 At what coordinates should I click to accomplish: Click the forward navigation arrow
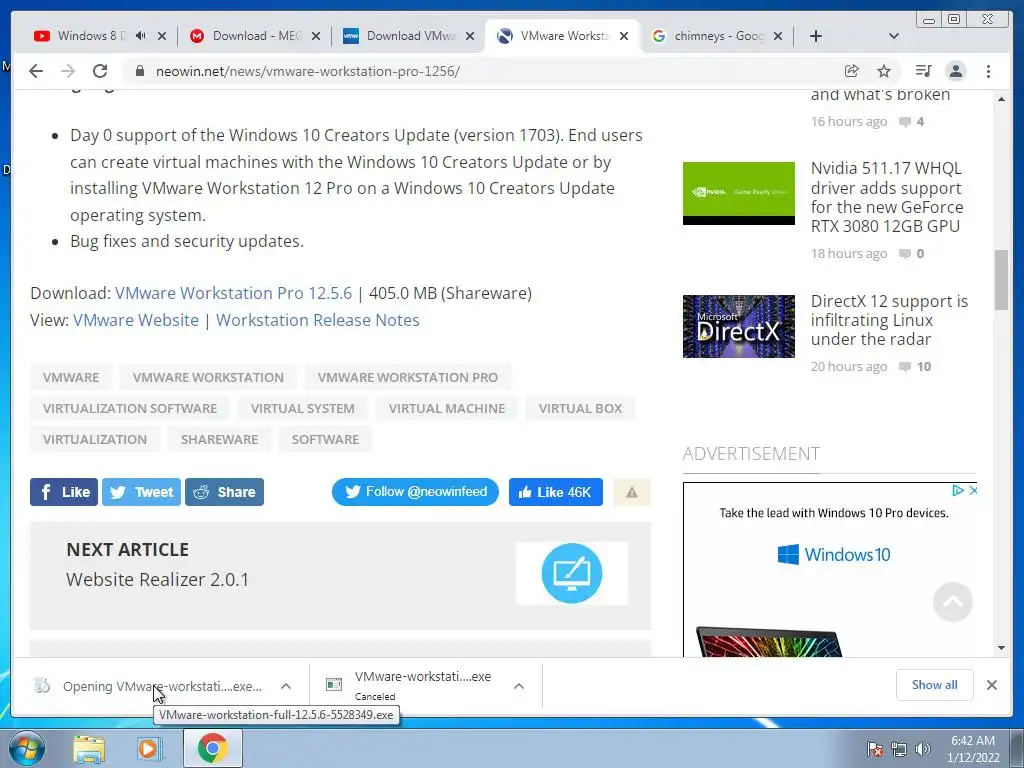click(67, 71)
